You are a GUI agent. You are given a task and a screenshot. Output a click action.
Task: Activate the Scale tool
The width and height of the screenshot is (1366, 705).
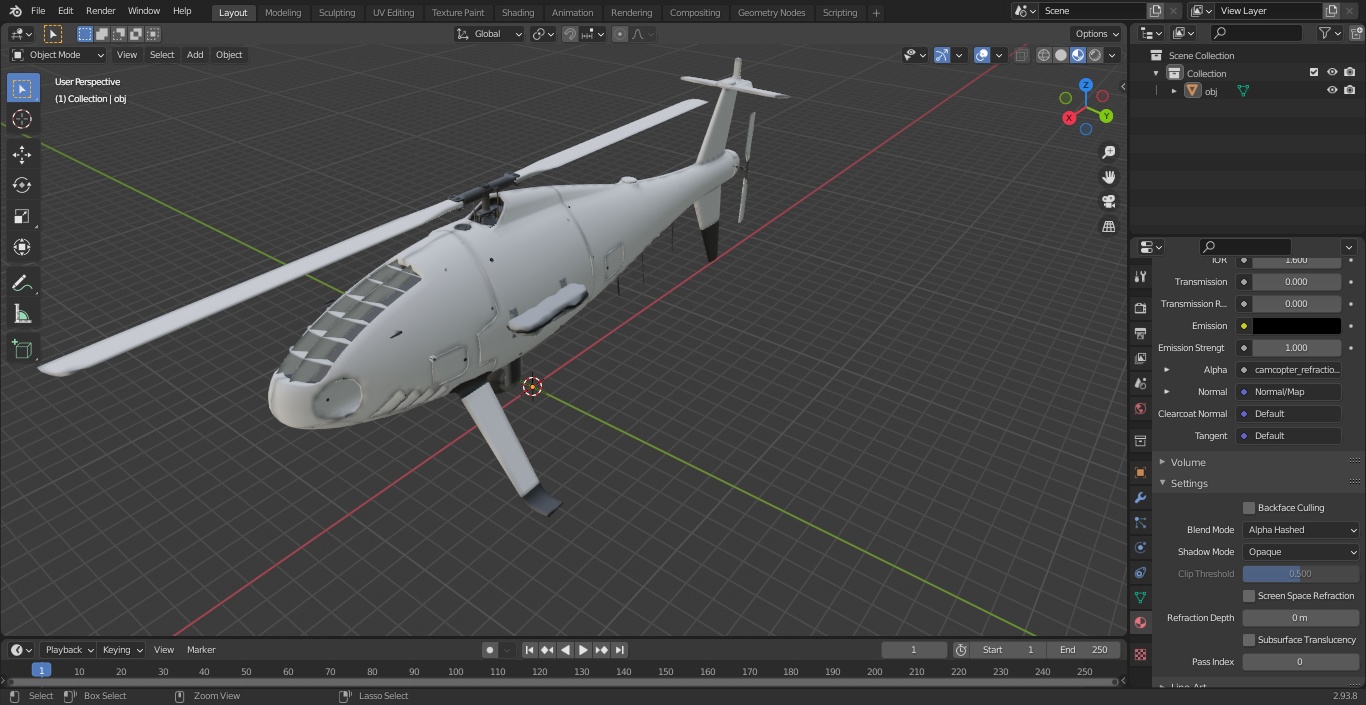22,216
